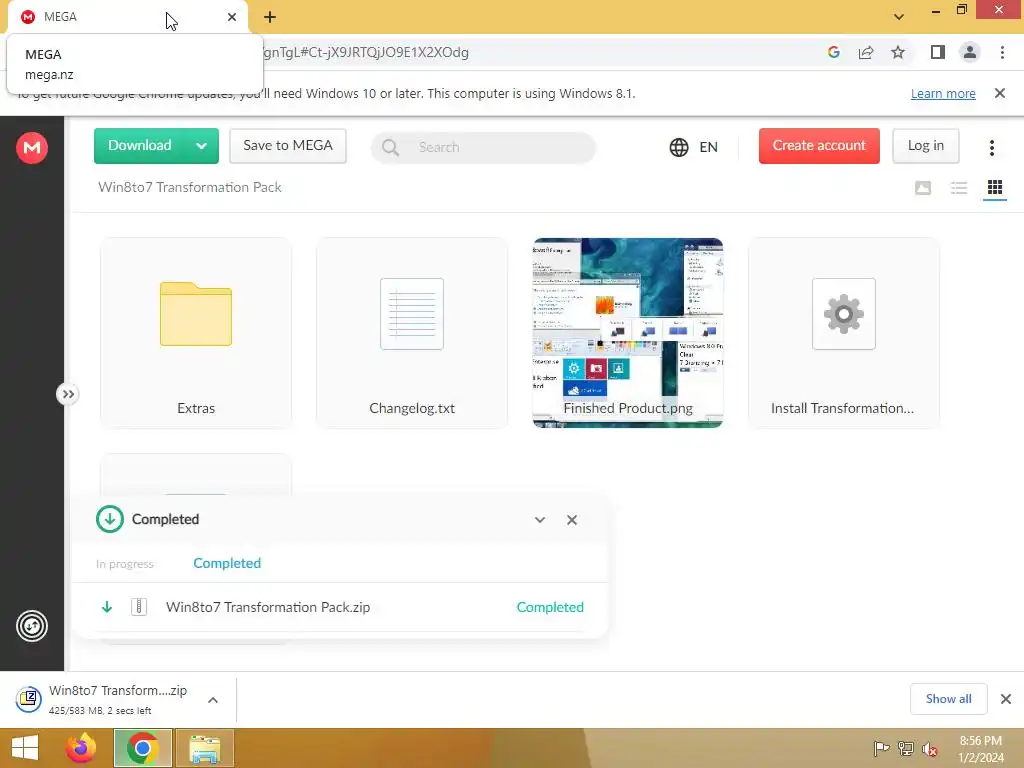
Task: Bookmark this page with star icon
Action: 898,52
